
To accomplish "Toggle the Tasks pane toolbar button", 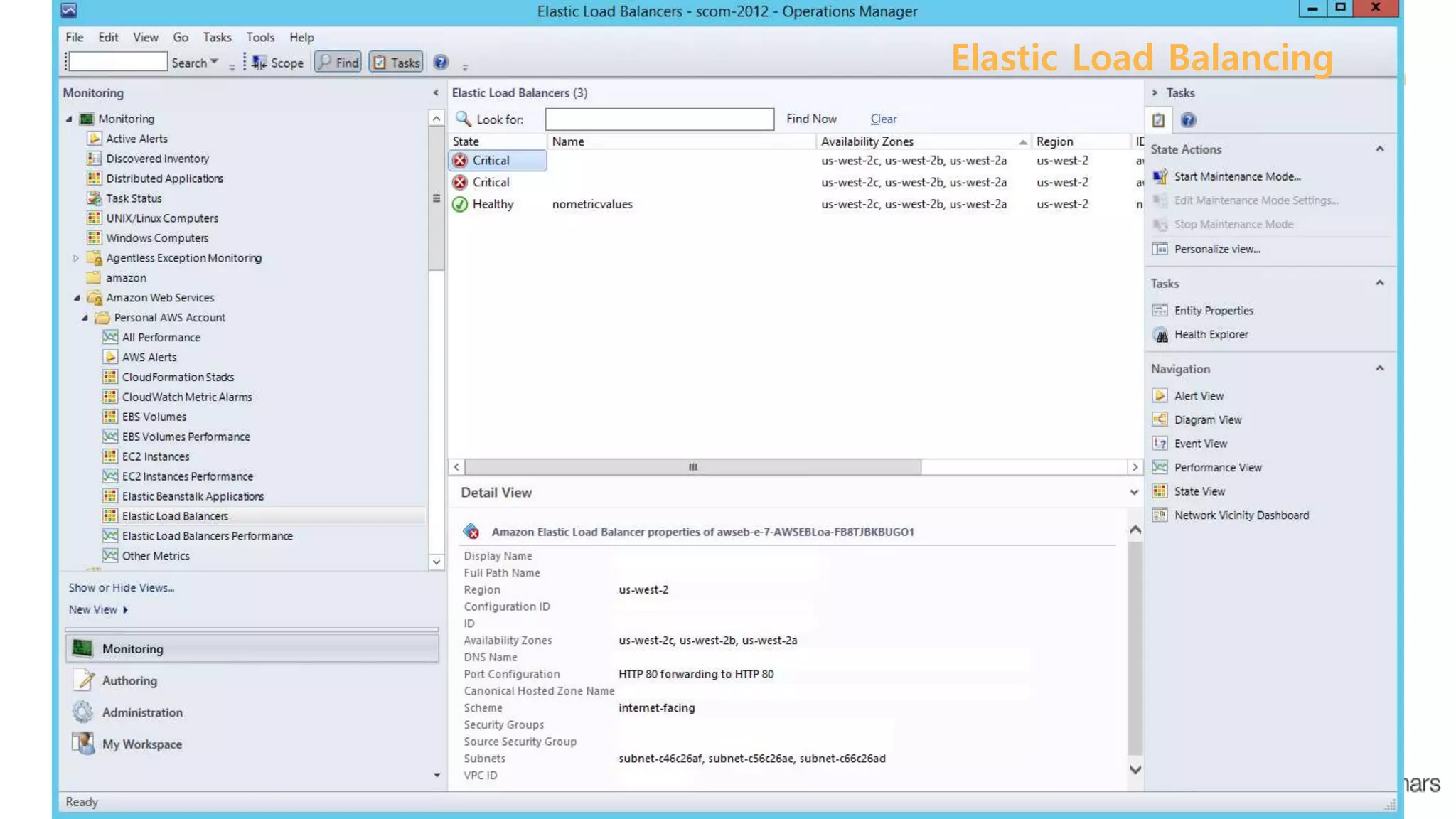I will click(x=396, y=63).
